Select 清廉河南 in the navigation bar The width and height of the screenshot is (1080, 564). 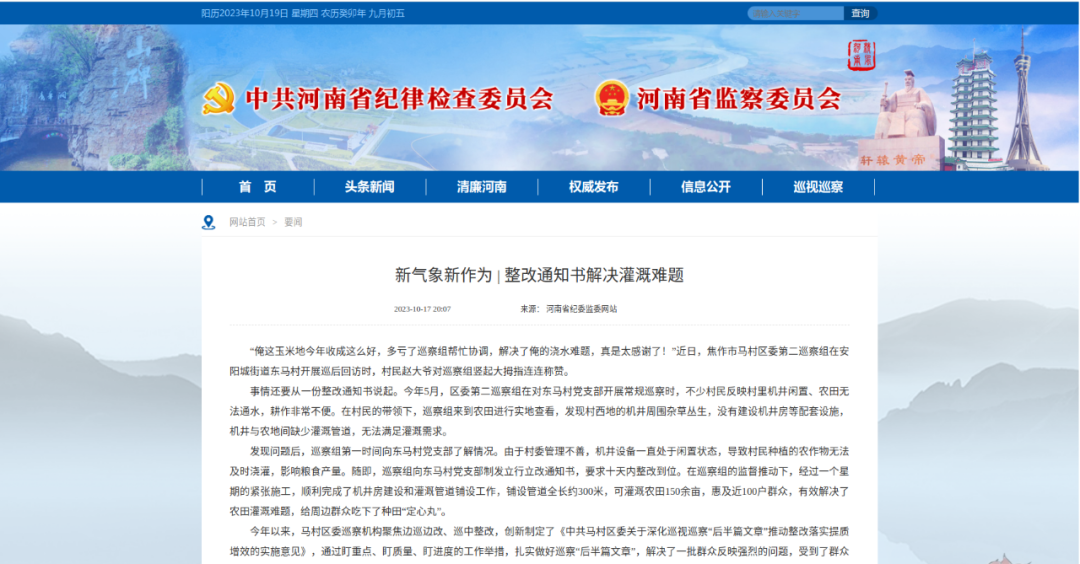(x=481, y=187)
